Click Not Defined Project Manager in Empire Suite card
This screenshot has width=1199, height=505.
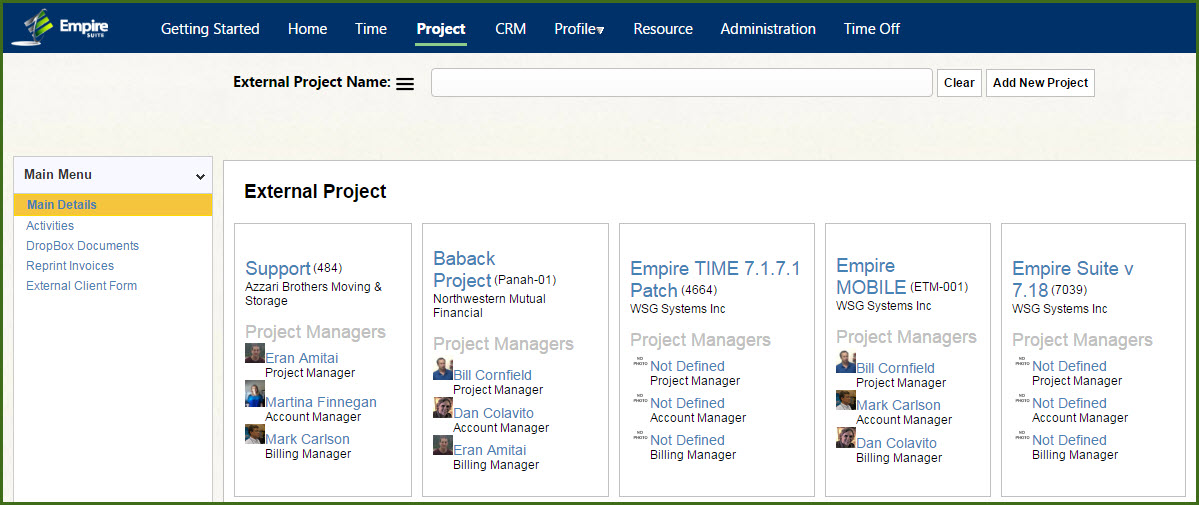pyautogui.click(x=1069, y=366)
